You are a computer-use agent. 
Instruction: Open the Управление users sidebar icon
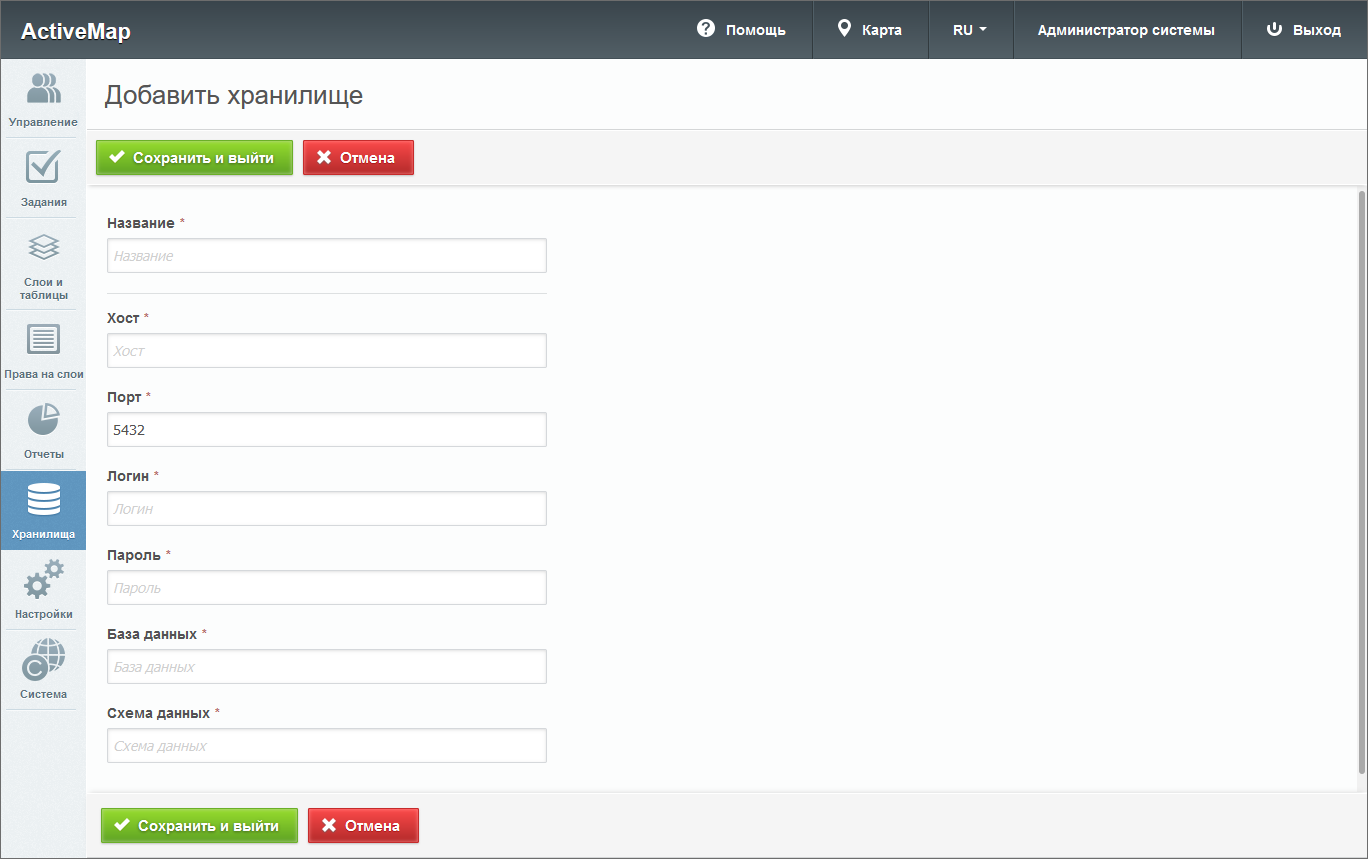(x=43, y=89)
